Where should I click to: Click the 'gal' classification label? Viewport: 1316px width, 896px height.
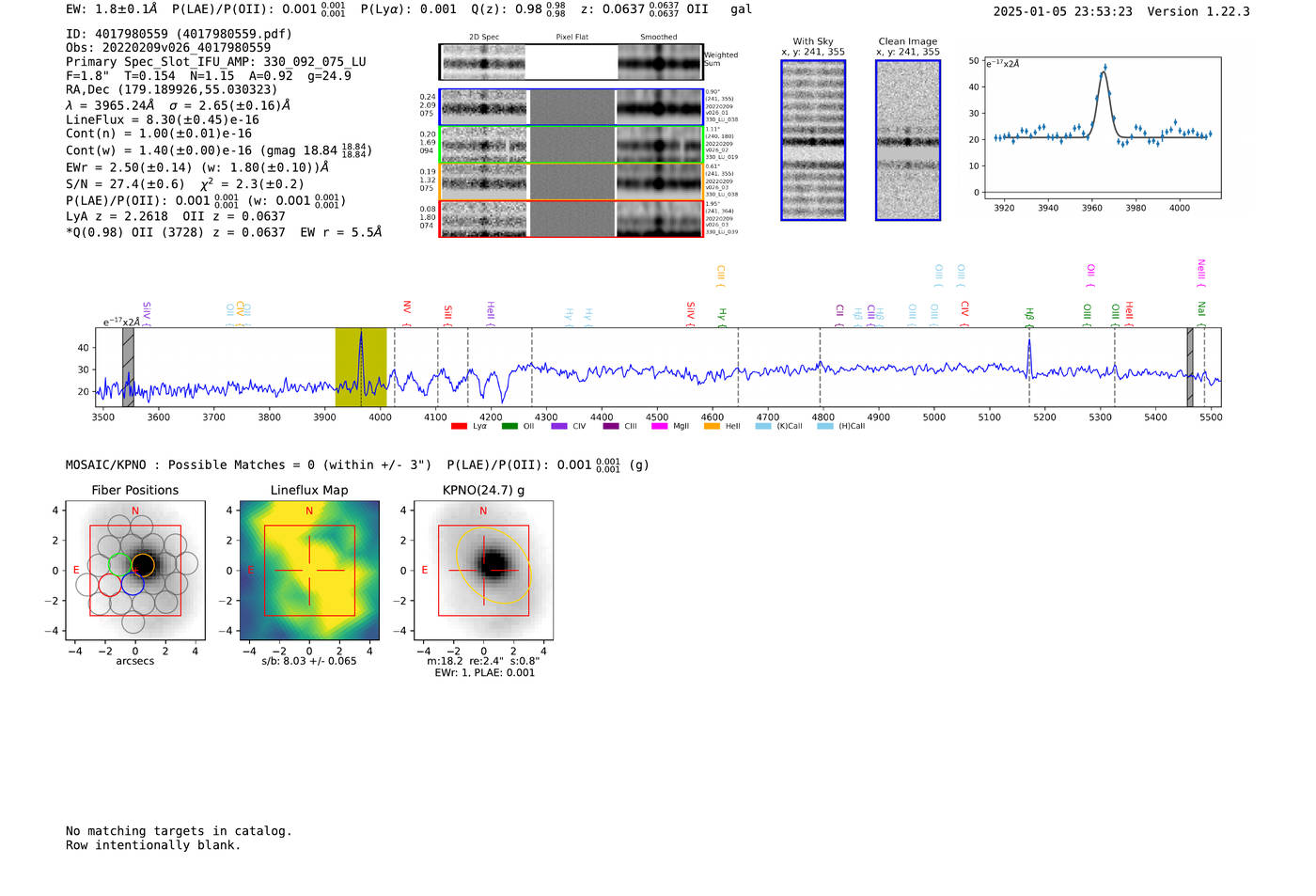(x=742, y=9)
